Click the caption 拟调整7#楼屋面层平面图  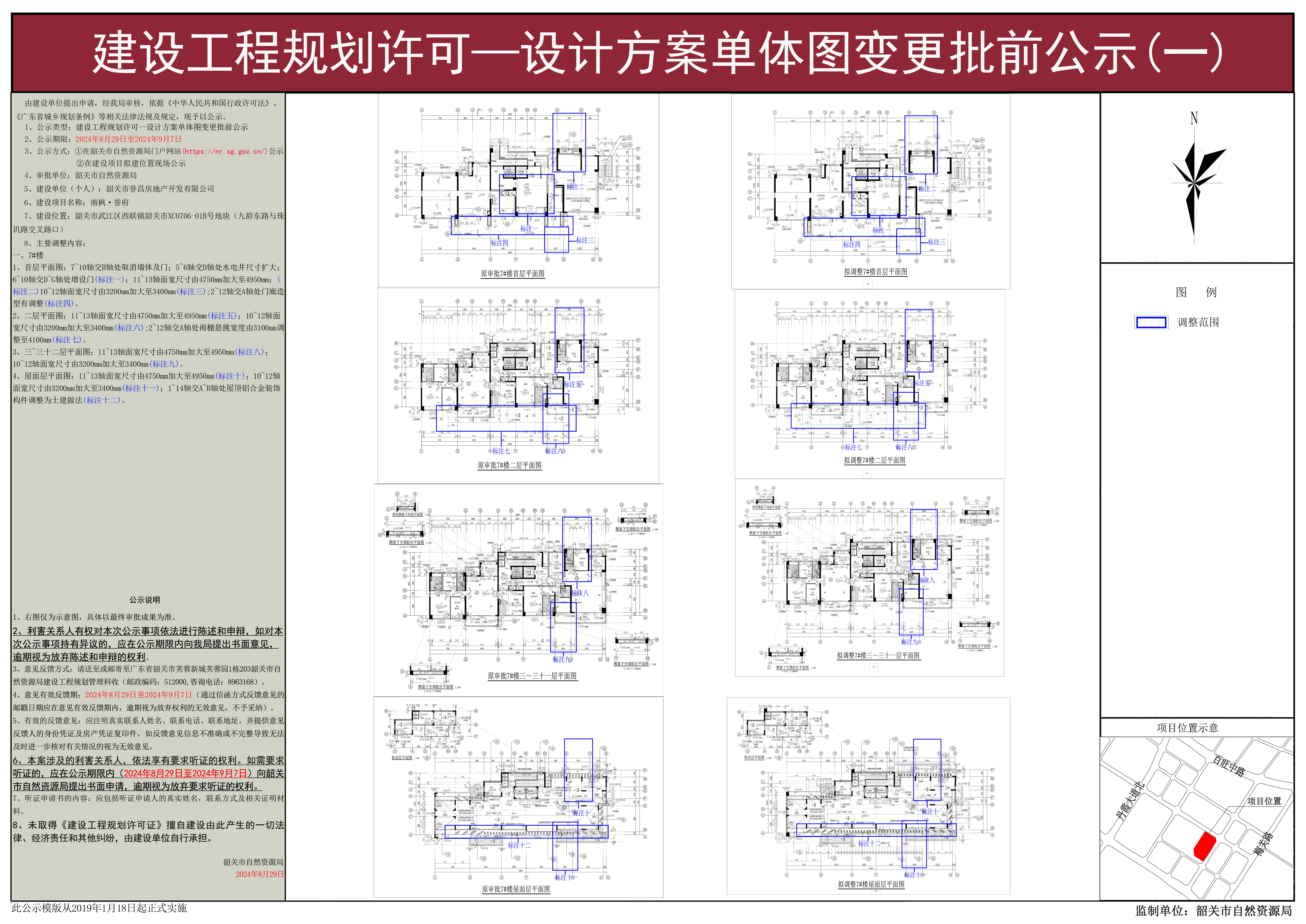(871, 885)
